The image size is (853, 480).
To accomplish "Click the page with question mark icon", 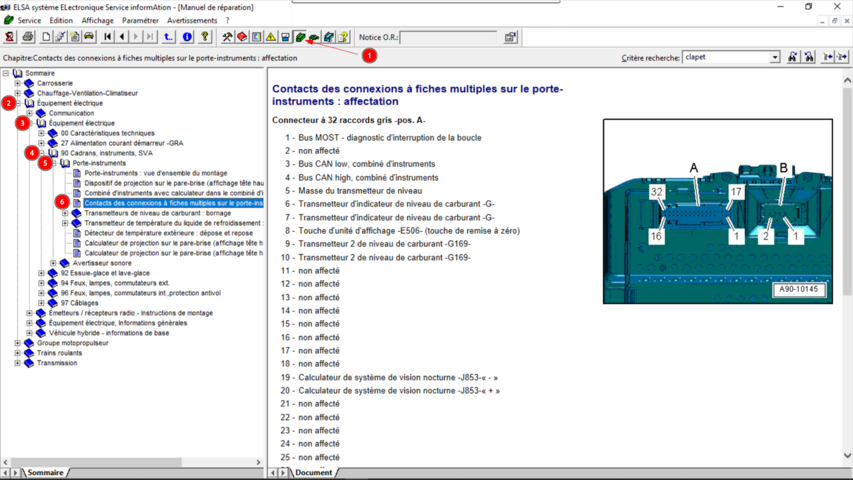I will (343, 37).
